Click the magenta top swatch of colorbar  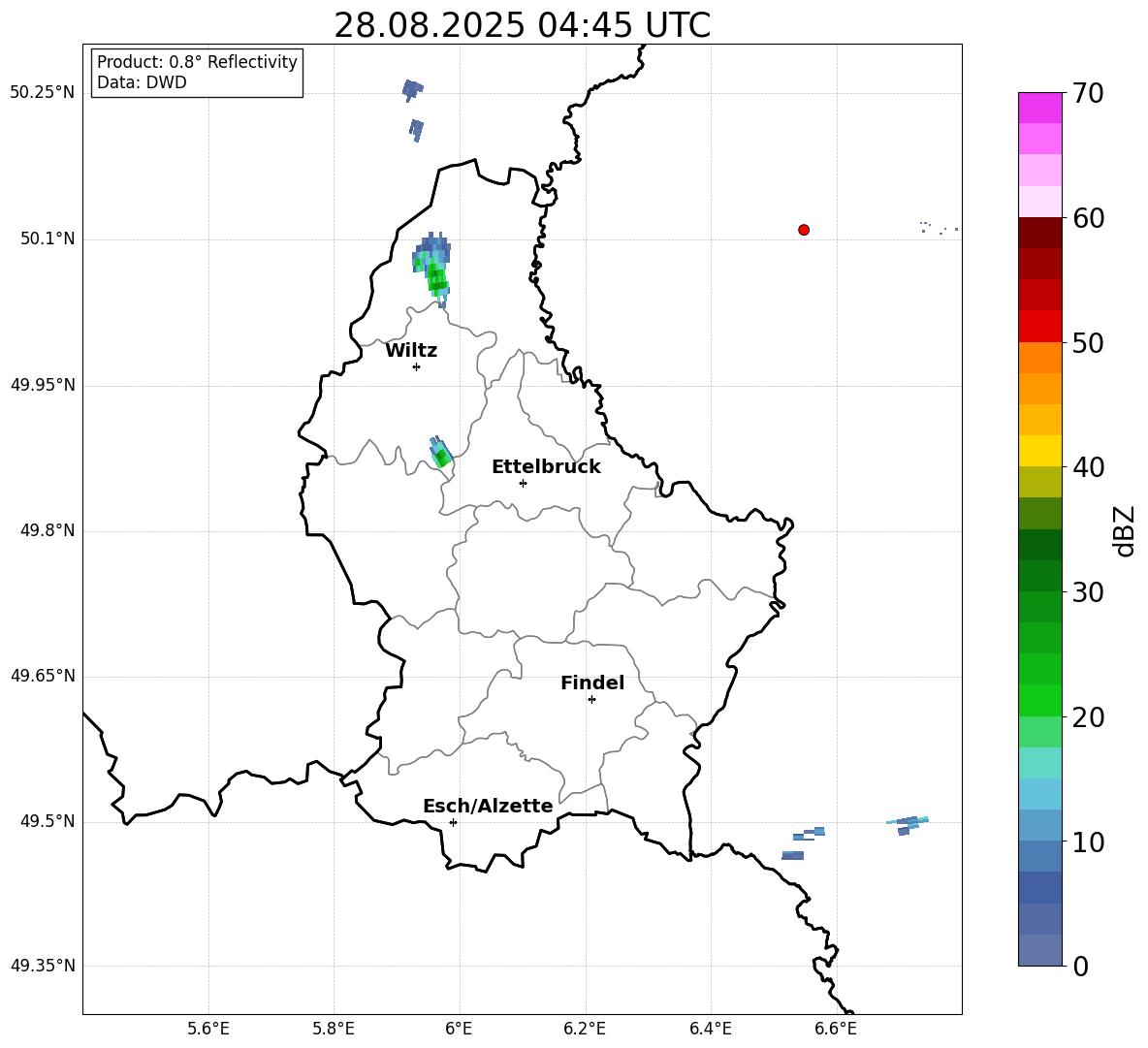tap(1040, 108)
